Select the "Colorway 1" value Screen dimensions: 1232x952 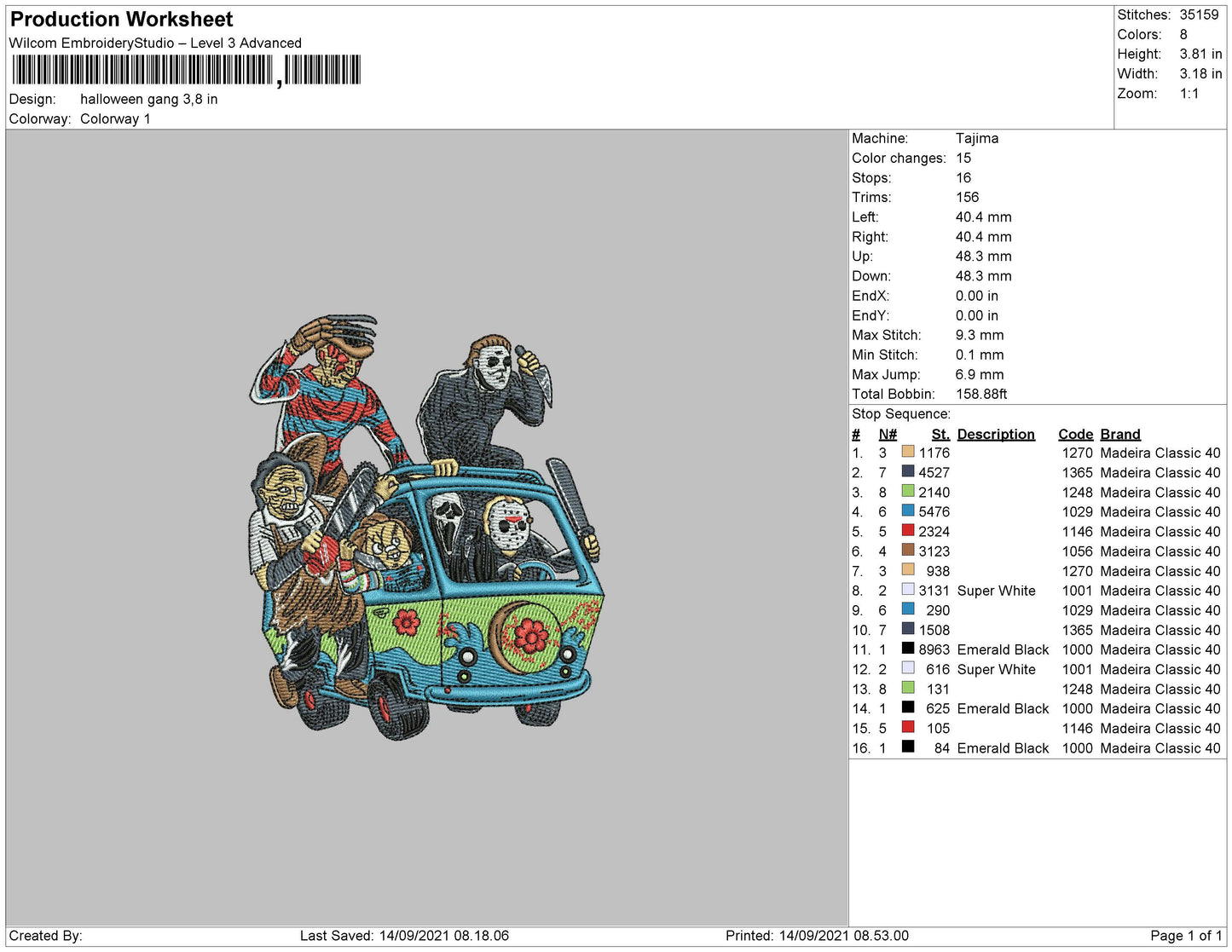pos(115,118)
